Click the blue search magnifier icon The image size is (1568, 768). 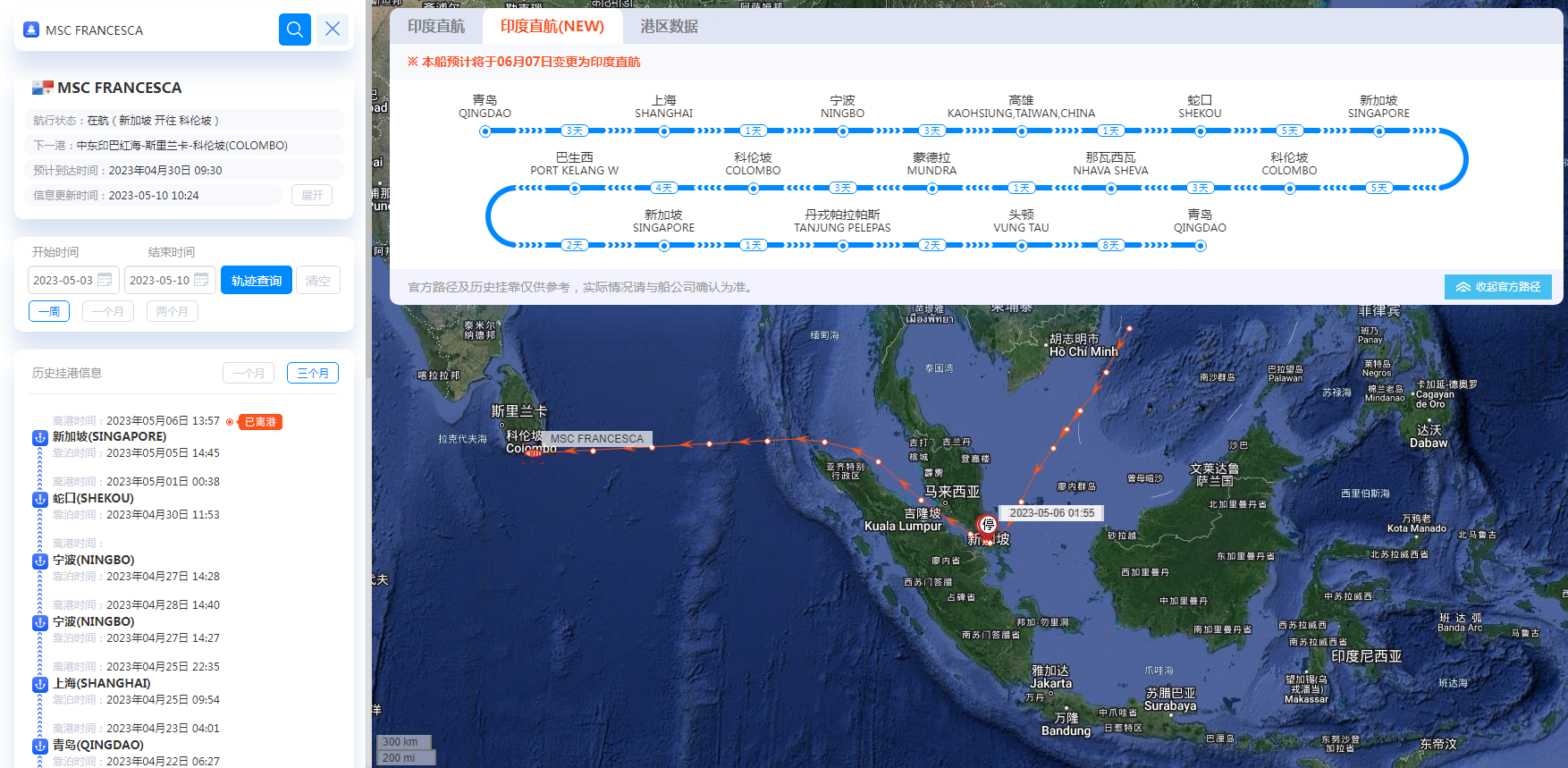coord(294,30)
